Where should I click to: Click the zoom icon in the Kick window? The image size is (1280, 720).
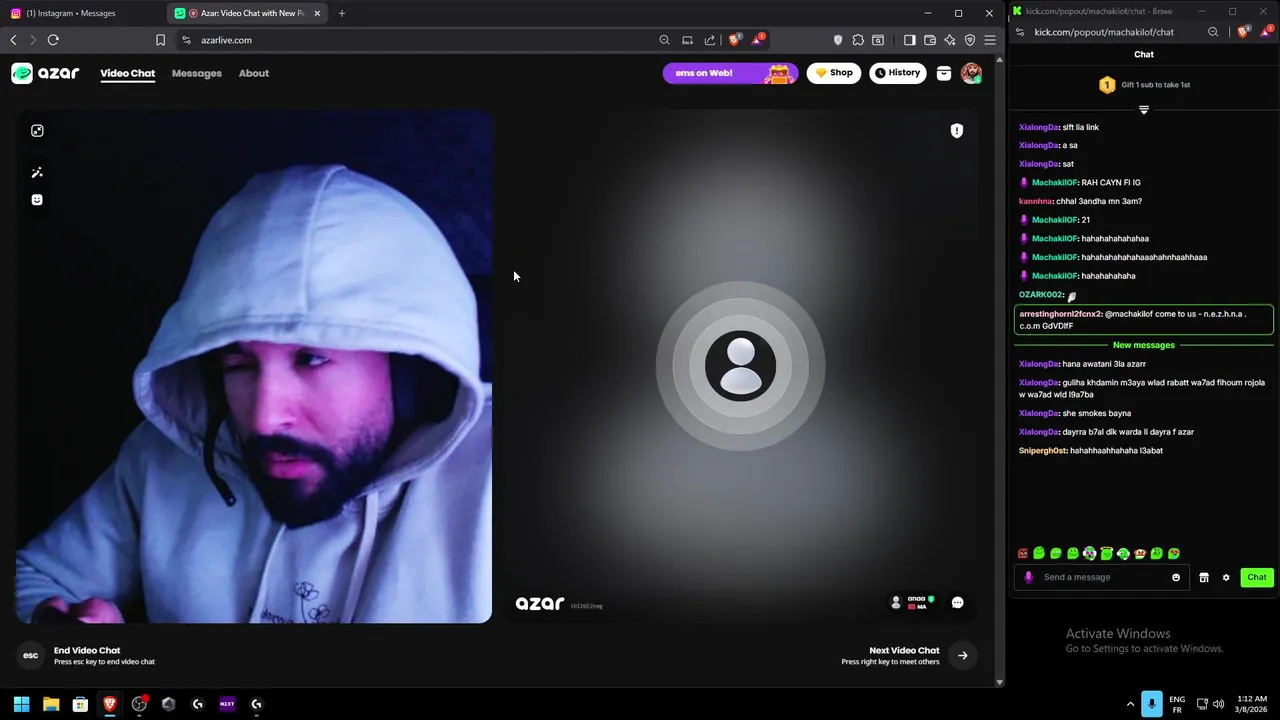(x=1213, y=32)
